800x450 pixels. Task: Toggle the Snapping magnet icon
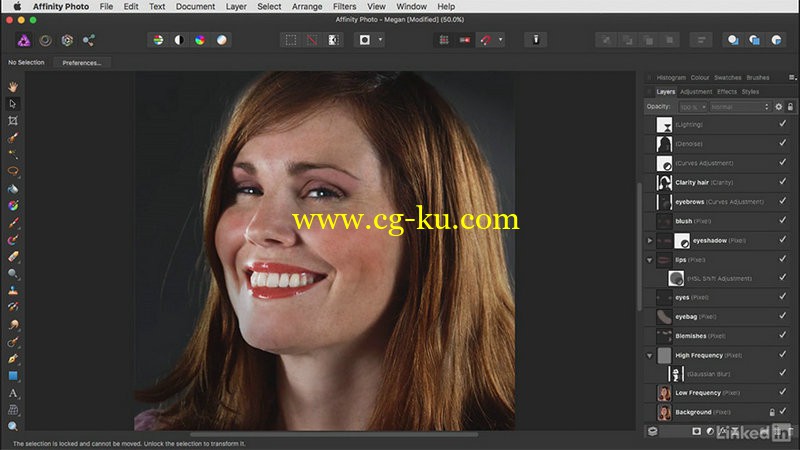486,40
